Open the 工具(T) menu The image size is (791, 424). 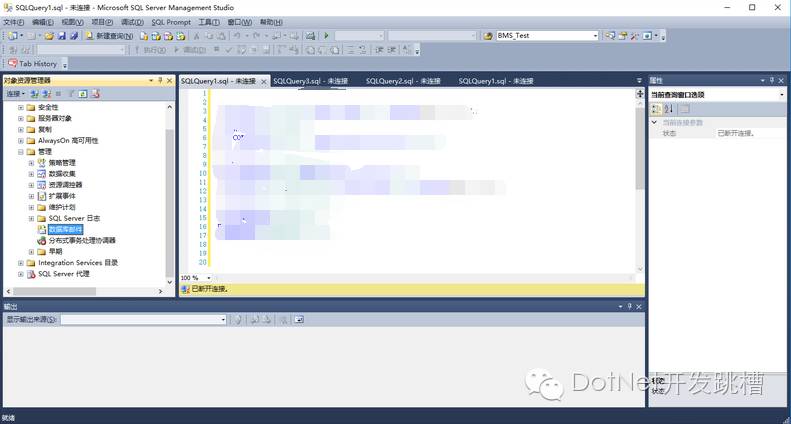[x=209, y=22]
